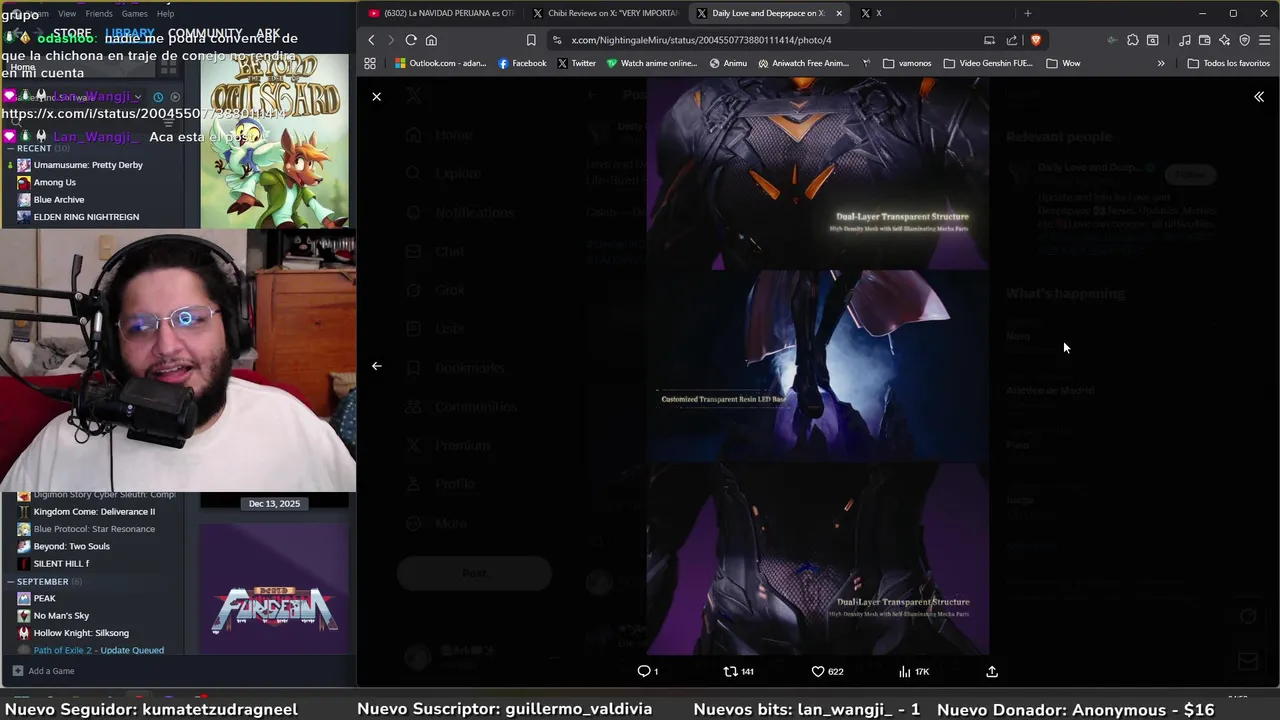This screenshot has width=1280, height=720.
Task: Switch to the last X tab
Action: tap(872, 13)
